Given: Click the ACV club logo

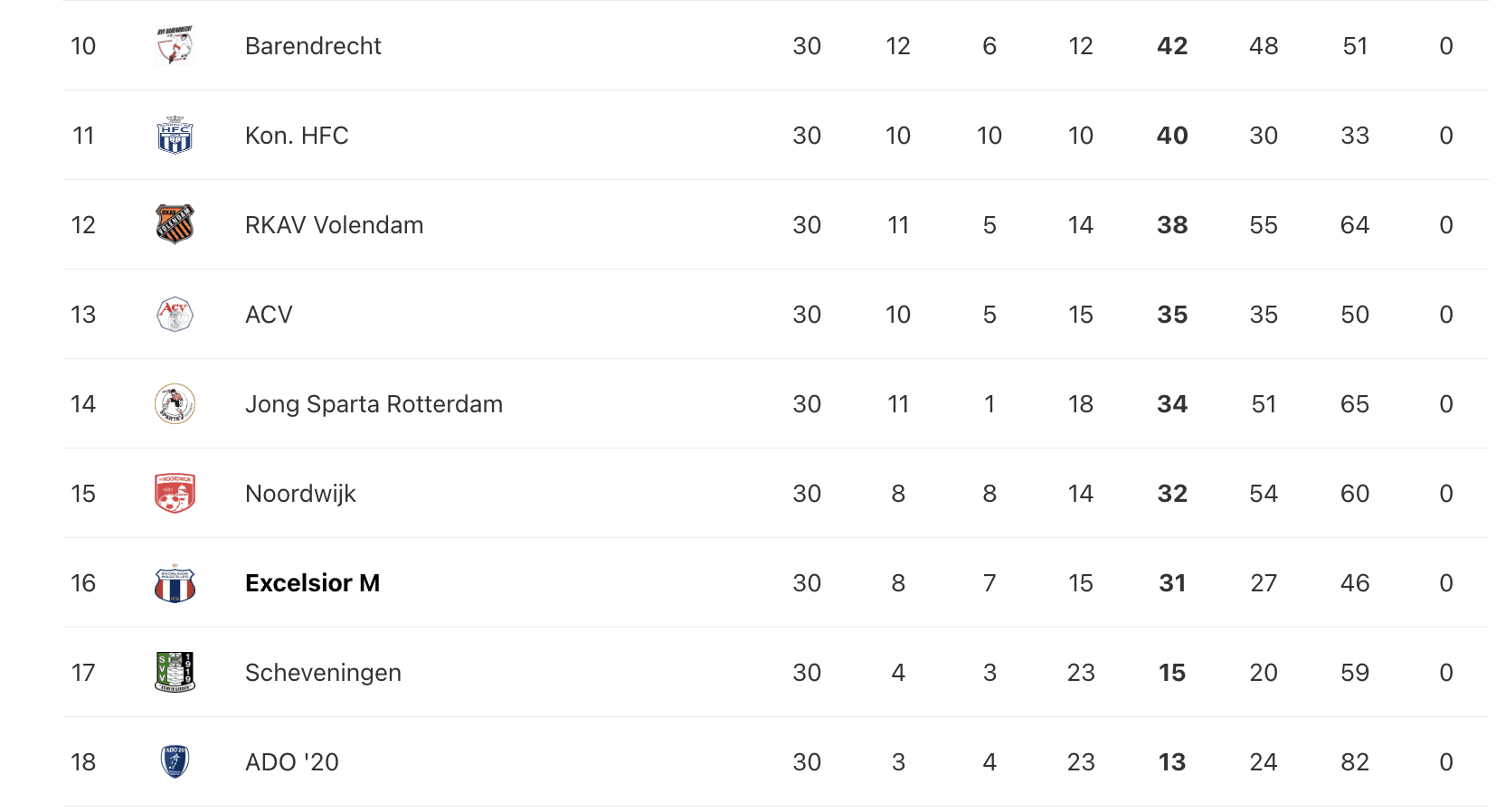Looking at the screenshot, I should point(175,314).
